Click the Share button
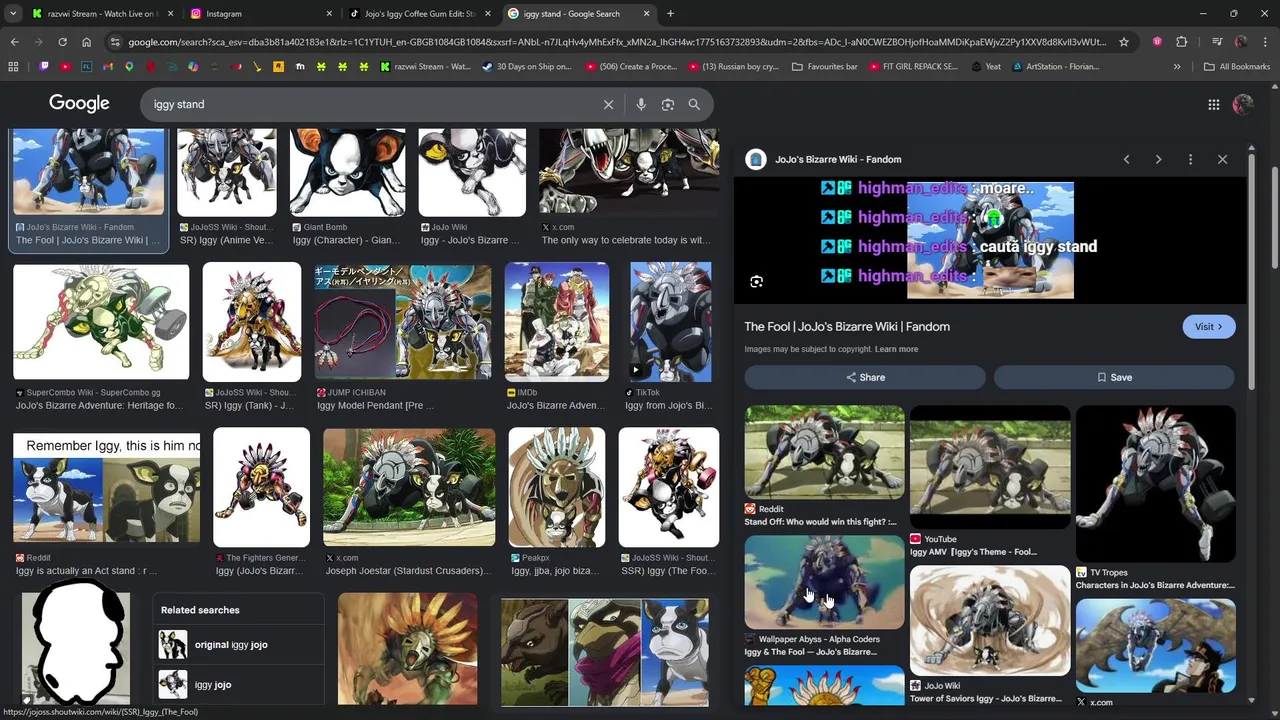Image resolution: width=1280 pixels, height=720 pixels. pyautogui.click(x=865, y=377)
